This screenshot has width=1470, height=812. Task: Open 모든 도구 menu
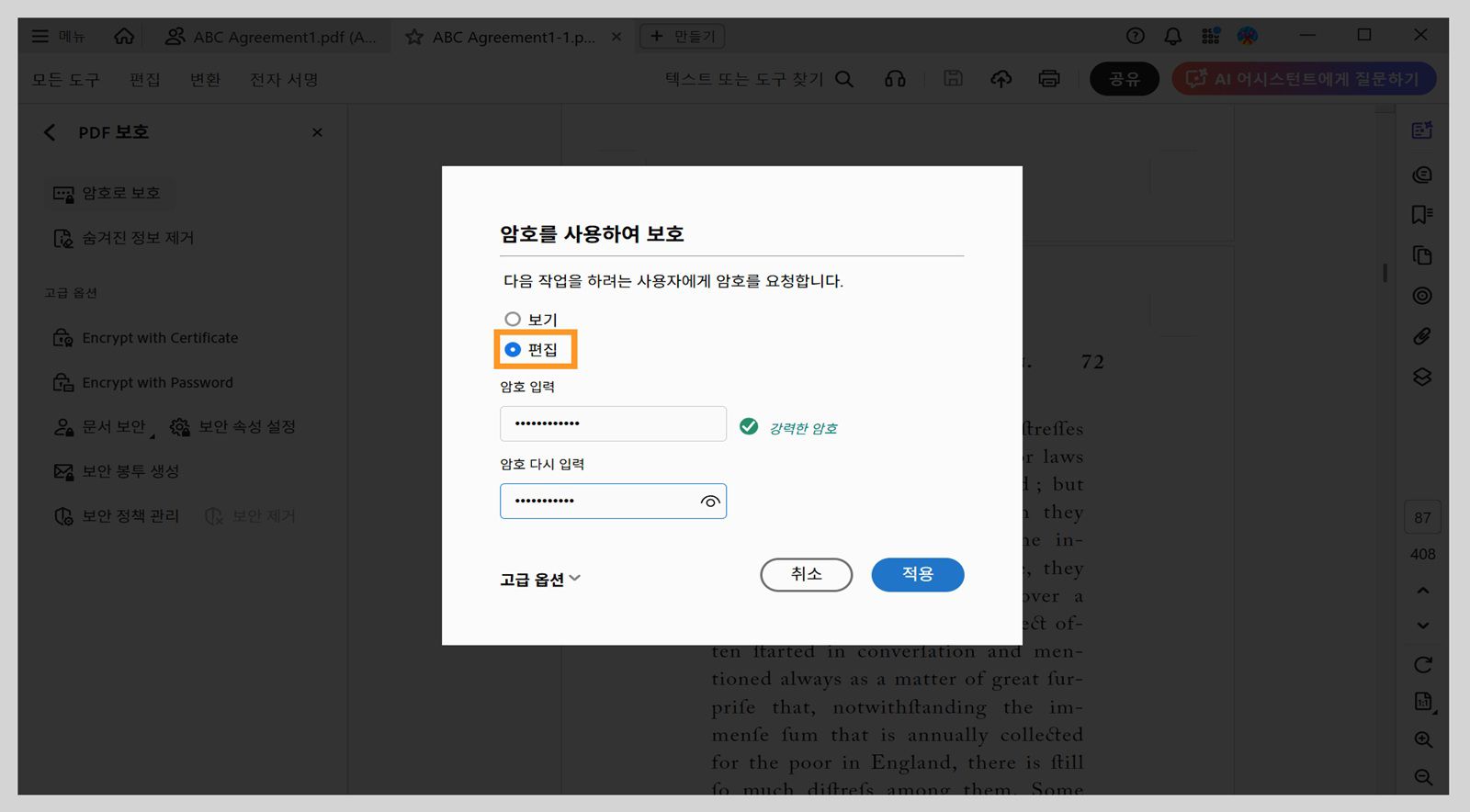coord(65,80)
